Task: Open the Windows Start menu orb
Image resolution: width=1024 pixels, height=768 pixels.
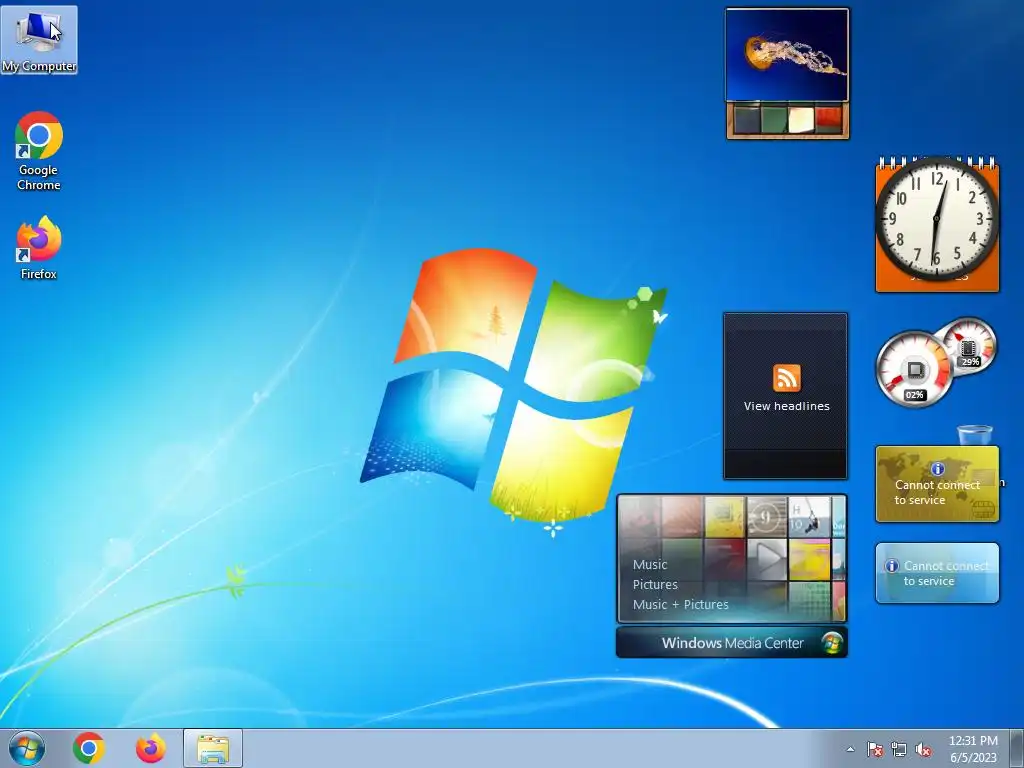Action: pos(27,748)
